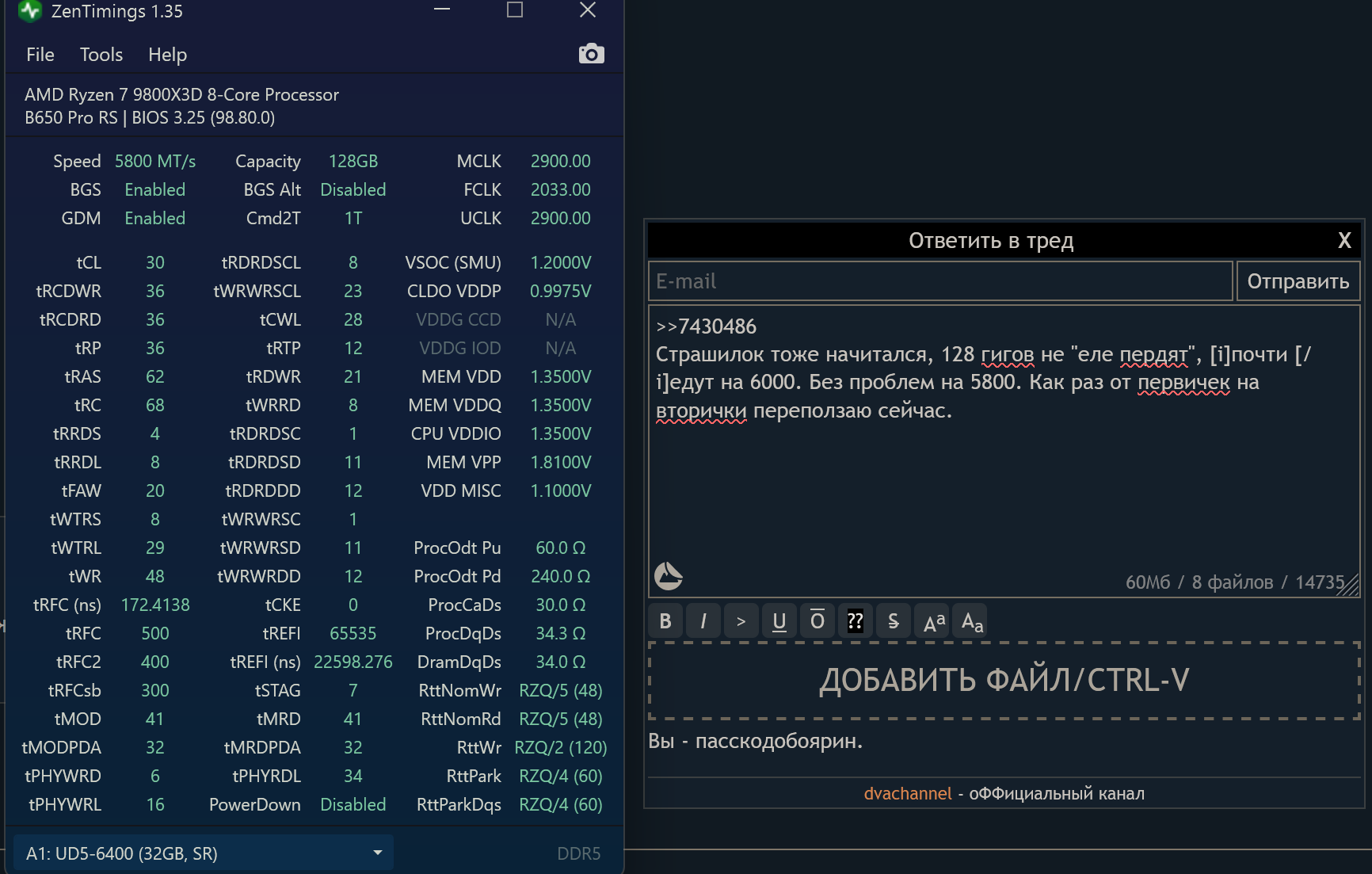Viewport: 1372px width, 874px height.
Task: Click the AMD Ryzen 7 9800X3D processor name
Action: [x=181, y=94]
